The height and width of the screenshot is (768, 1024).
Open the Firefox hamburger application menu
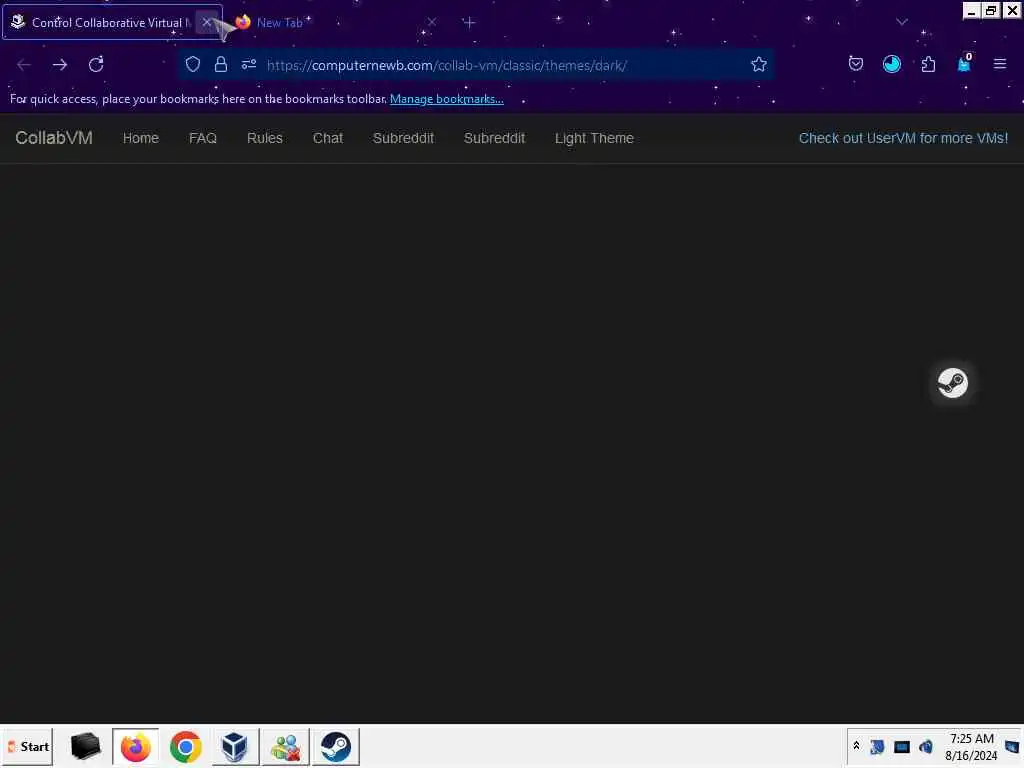pos(999,64)
